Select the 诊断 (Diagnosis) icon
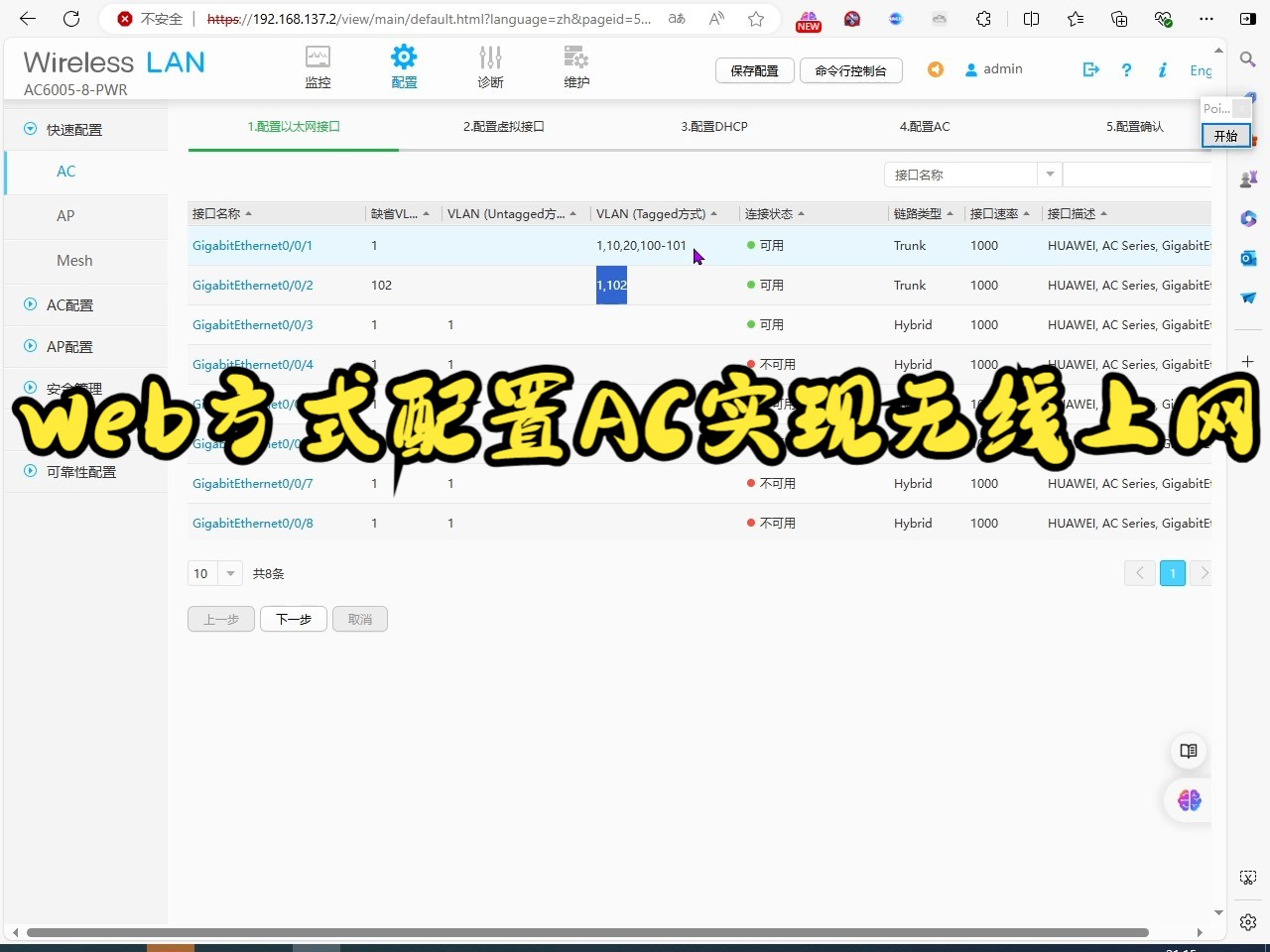1270x952 pixels. (490, 66)
